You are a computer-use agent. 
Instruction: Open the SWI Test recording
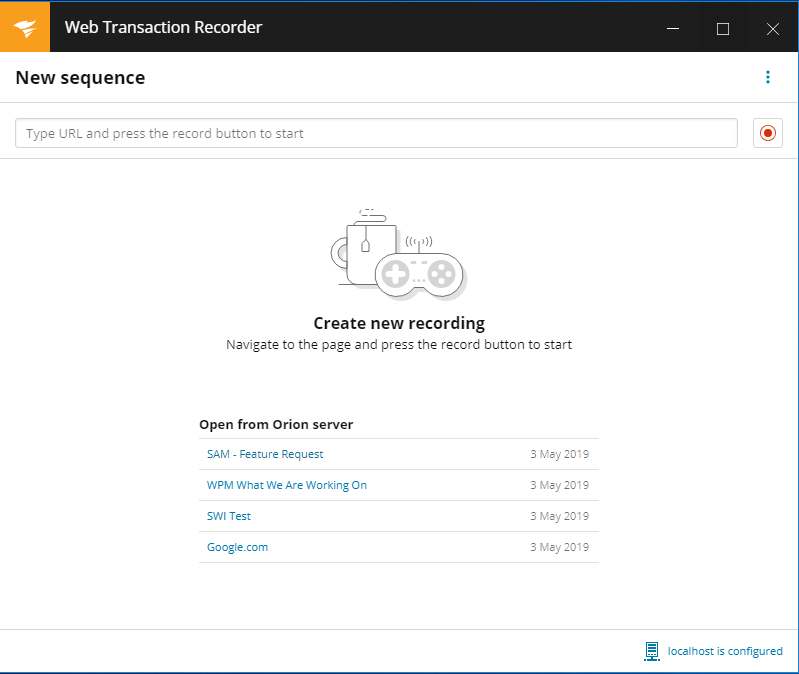[x=229, y=516]
